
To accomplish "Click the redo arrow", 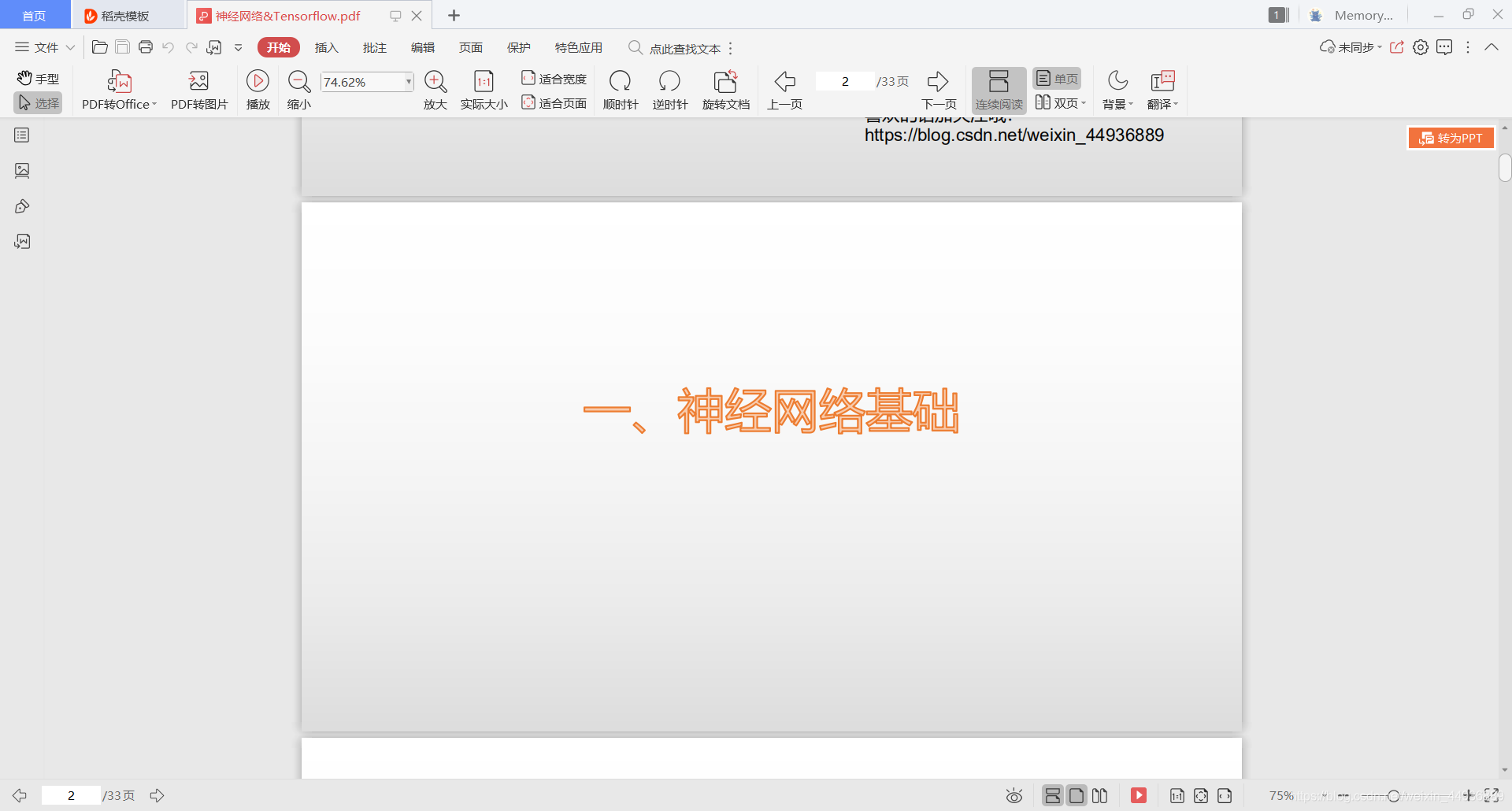I will click(x=191, y=47).
